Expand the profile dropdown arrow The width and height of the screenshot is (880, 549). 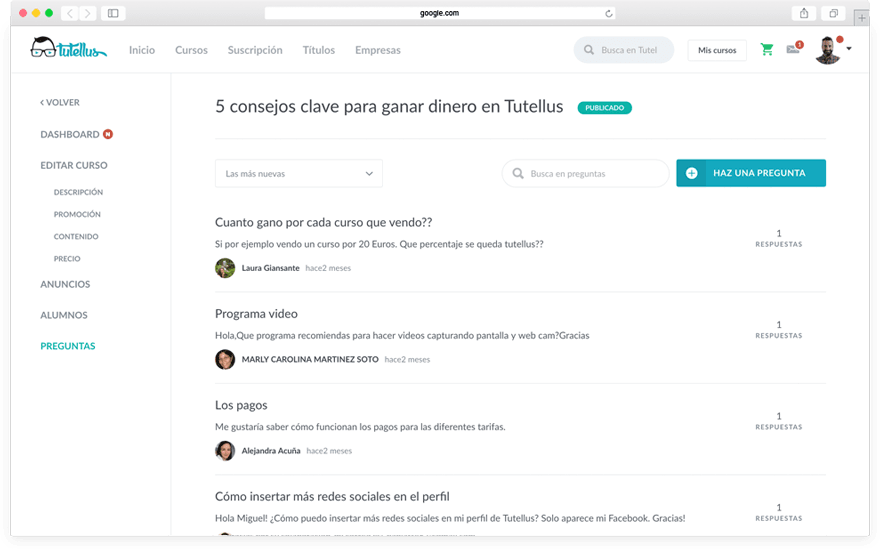pyautogui.click(x=849, y=49)
